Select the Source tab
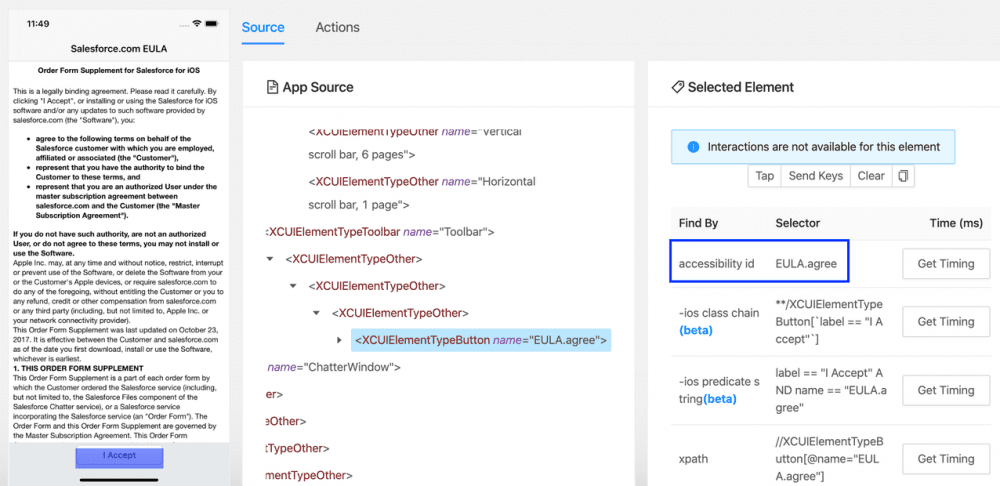Screen dimensions: 1000x486 (x=263, y=27)
